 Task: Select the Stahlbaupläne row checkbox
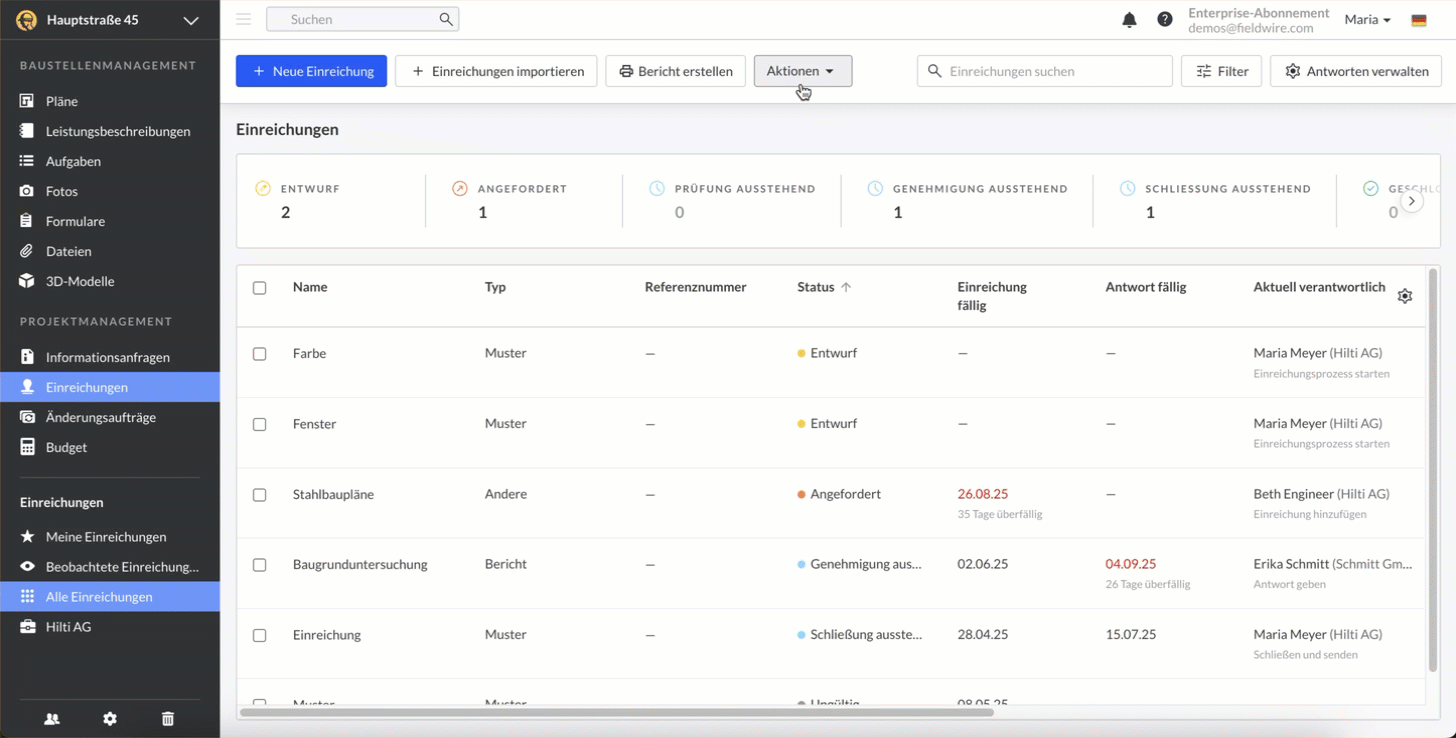click(260, 495)
